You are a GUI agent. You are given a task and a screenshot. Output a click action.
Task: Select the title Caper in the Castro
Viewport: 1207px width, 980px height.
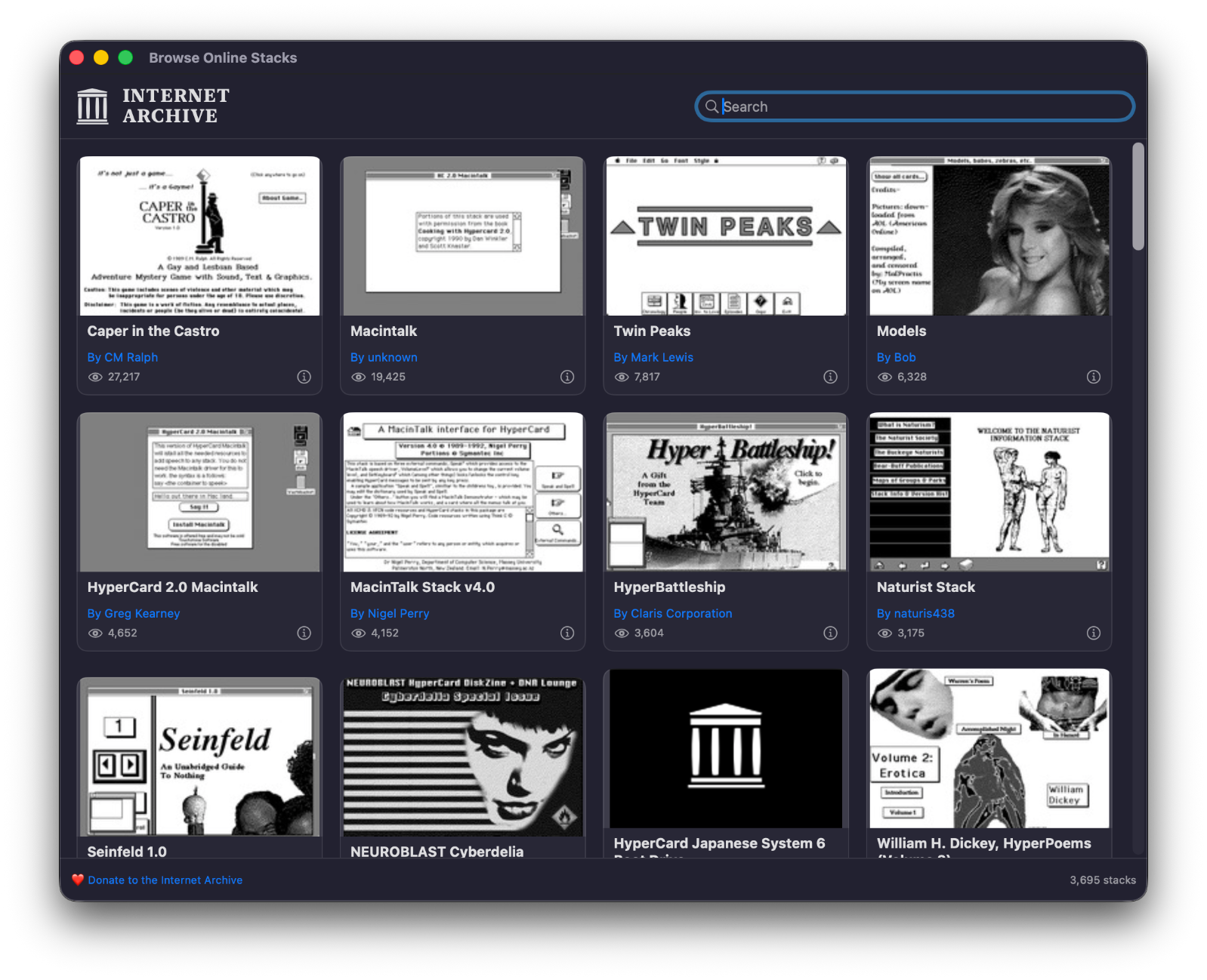pos(153,331)
